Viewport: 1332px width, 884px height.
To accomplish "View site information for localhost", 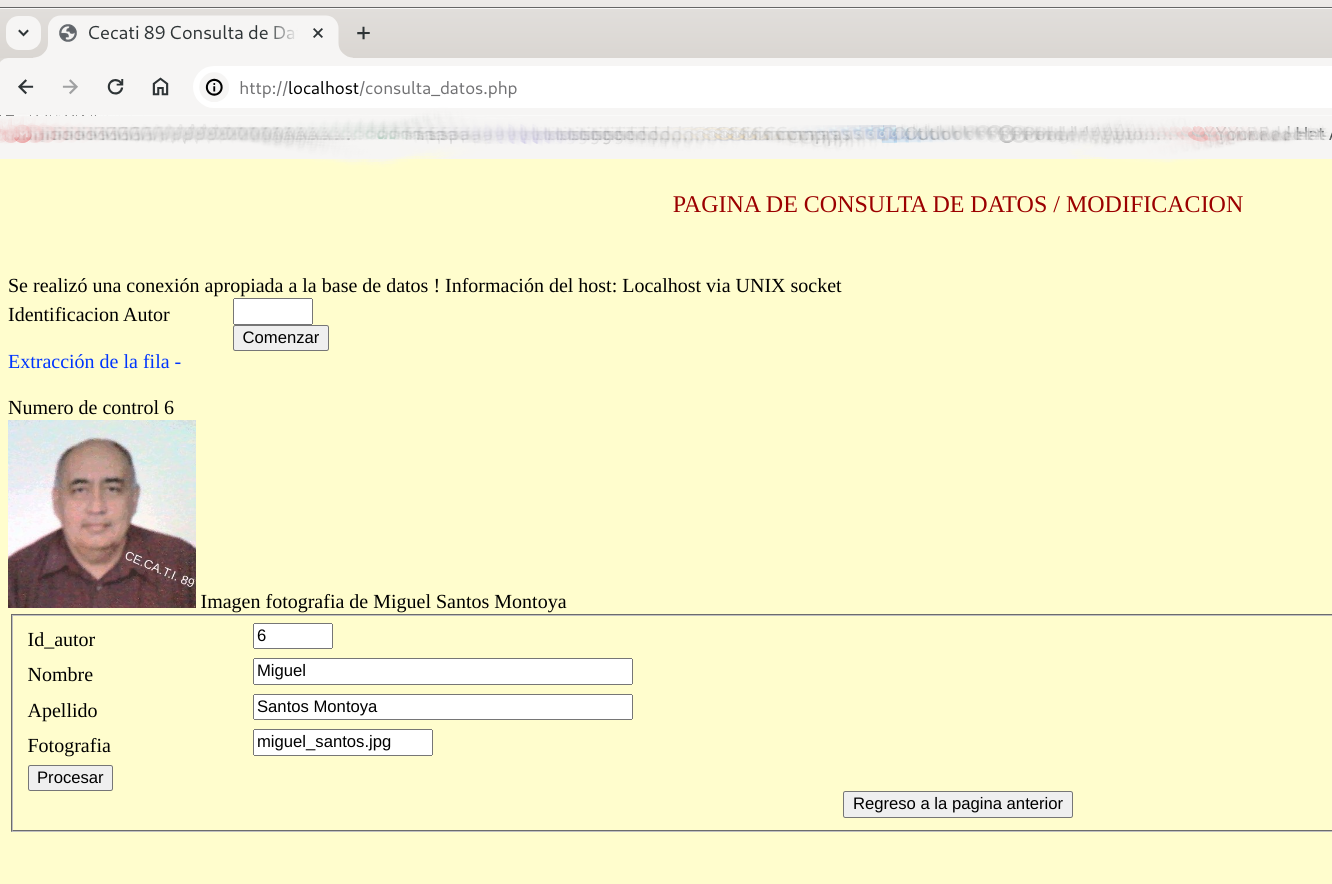I will click(214, 88).
